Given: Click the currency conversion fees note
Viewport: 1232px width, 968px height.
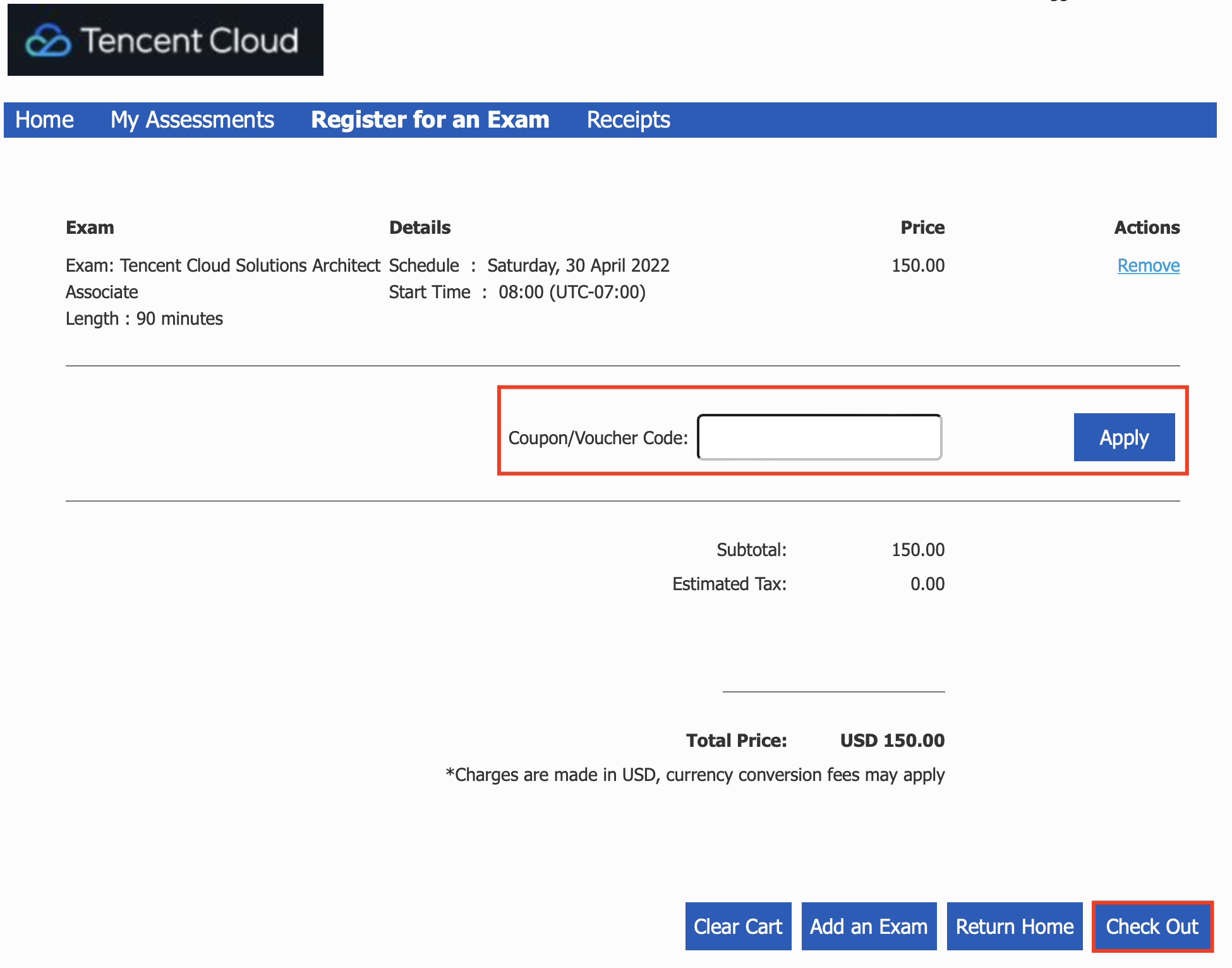Looking at the screenshot, I should coord(695,775).
